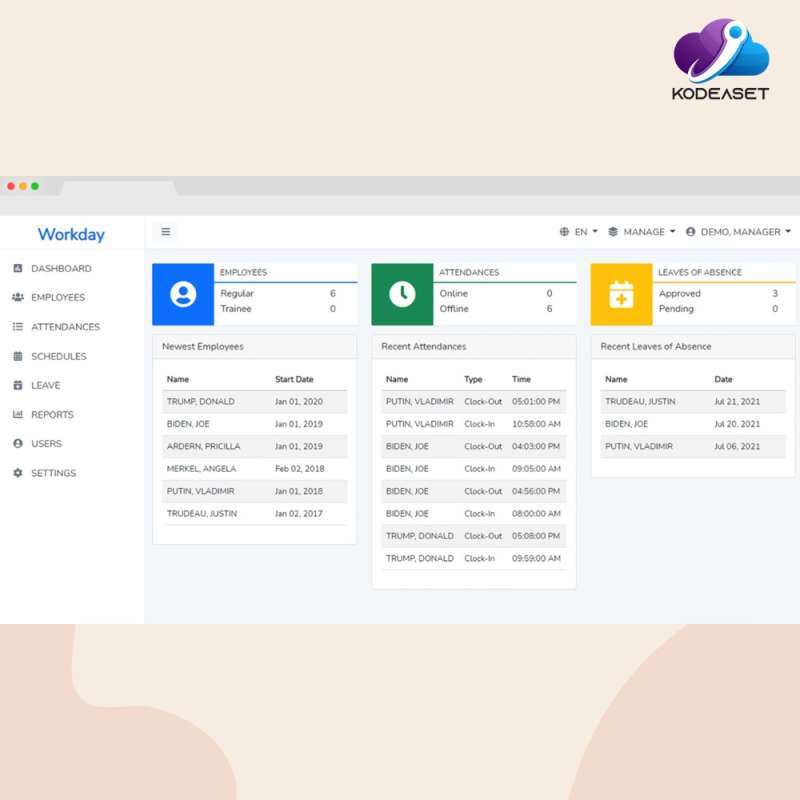The width and height of the screenshot is (800, 800).
Task: Open the REPORTS menu item
Action: pyautogui.click(x=52, y=415)
